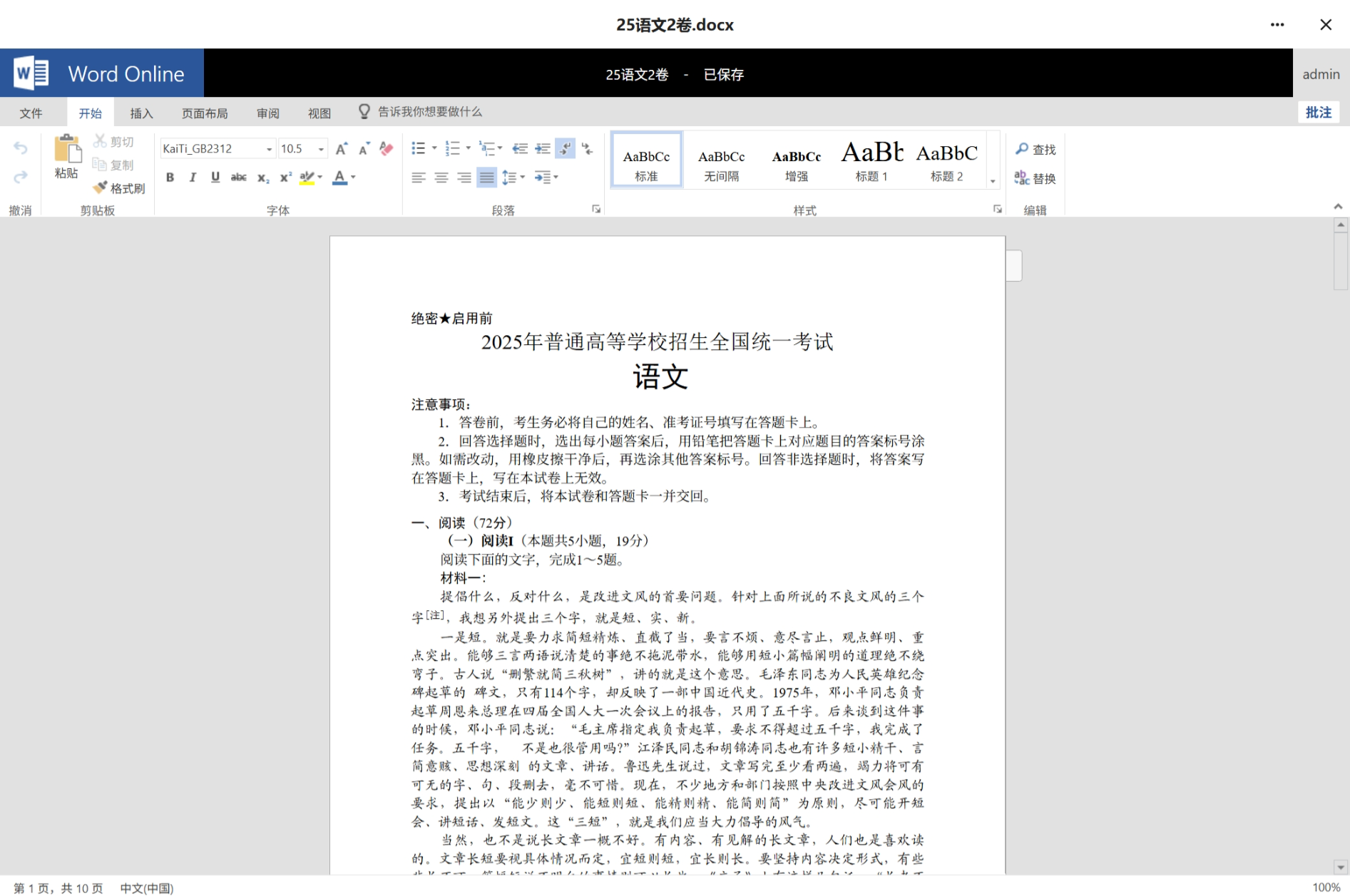Viewport: 1350px width, 896px height.
Task: Open the Page Layout (页面布局) tab
Action: (x=205, y=113)
